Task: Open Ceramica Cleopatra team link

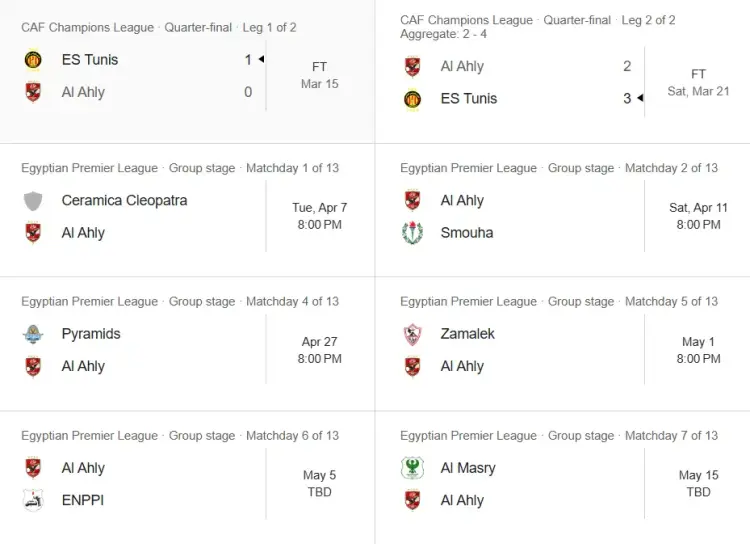Action: coord(124,201)
